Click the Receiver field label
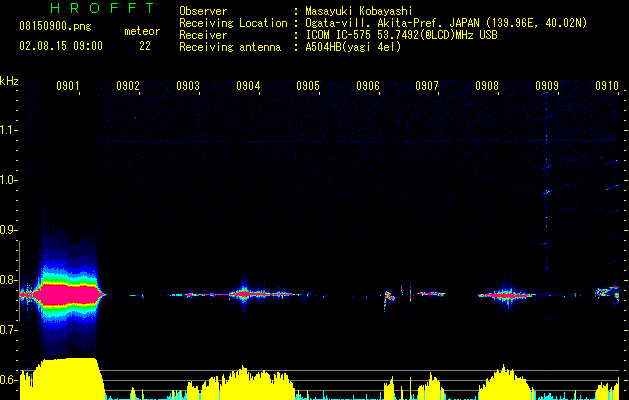This screenshot has width=629, height=400. point(203,35)
